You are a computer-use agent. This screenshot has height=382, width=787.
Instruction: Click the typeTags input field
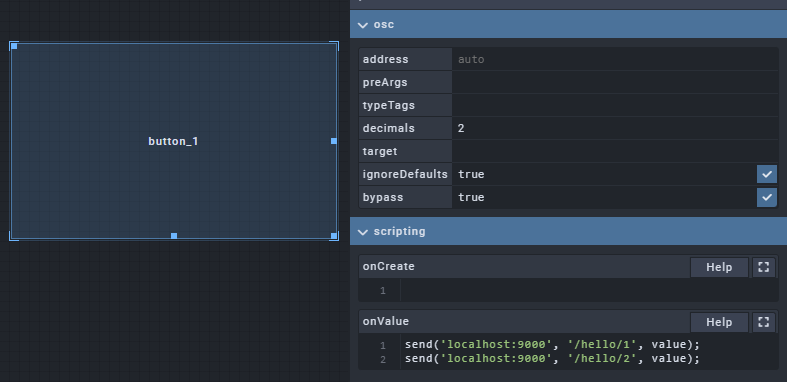615,105
